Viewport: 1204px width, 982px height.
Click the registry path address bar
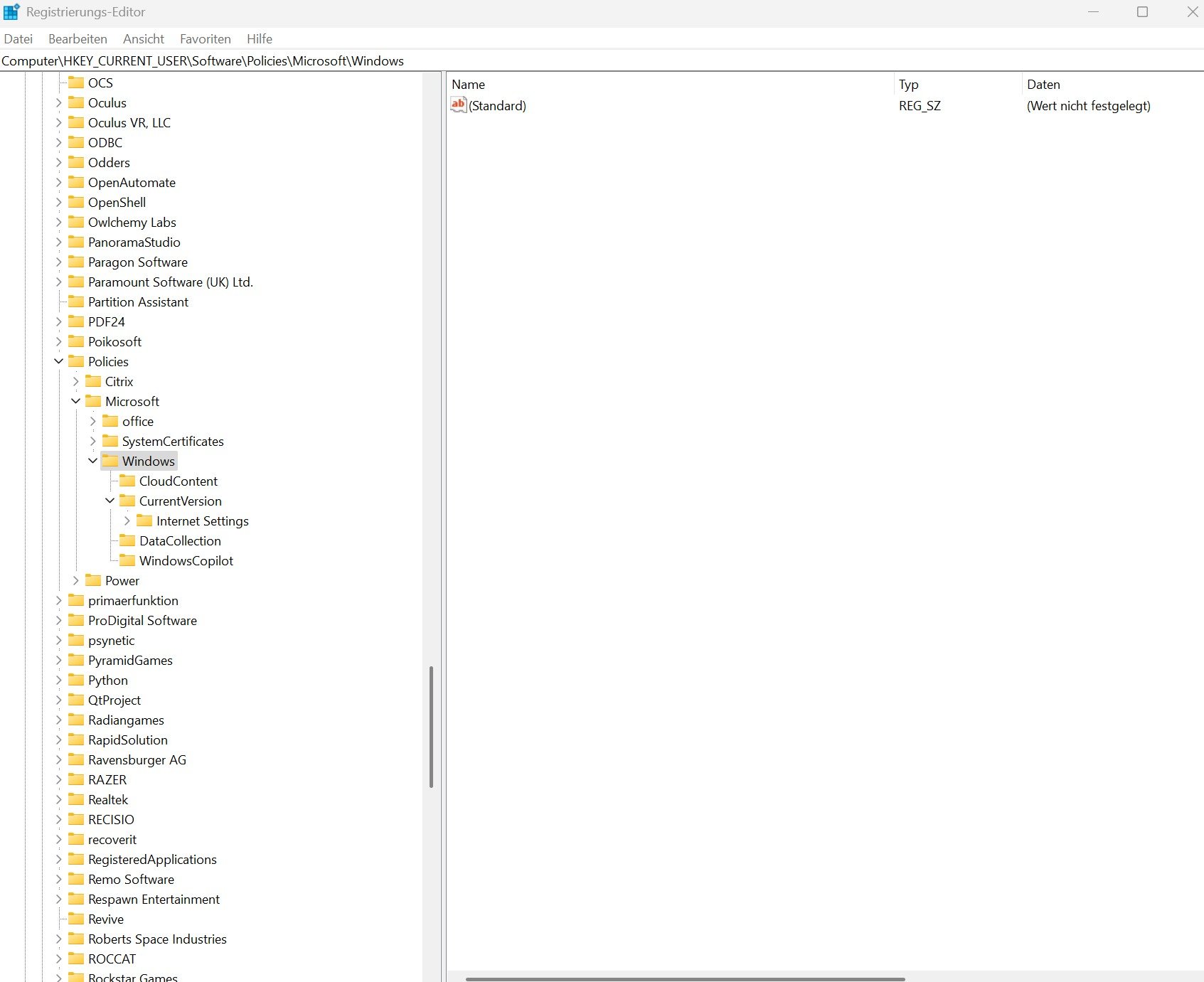[602, 61]
